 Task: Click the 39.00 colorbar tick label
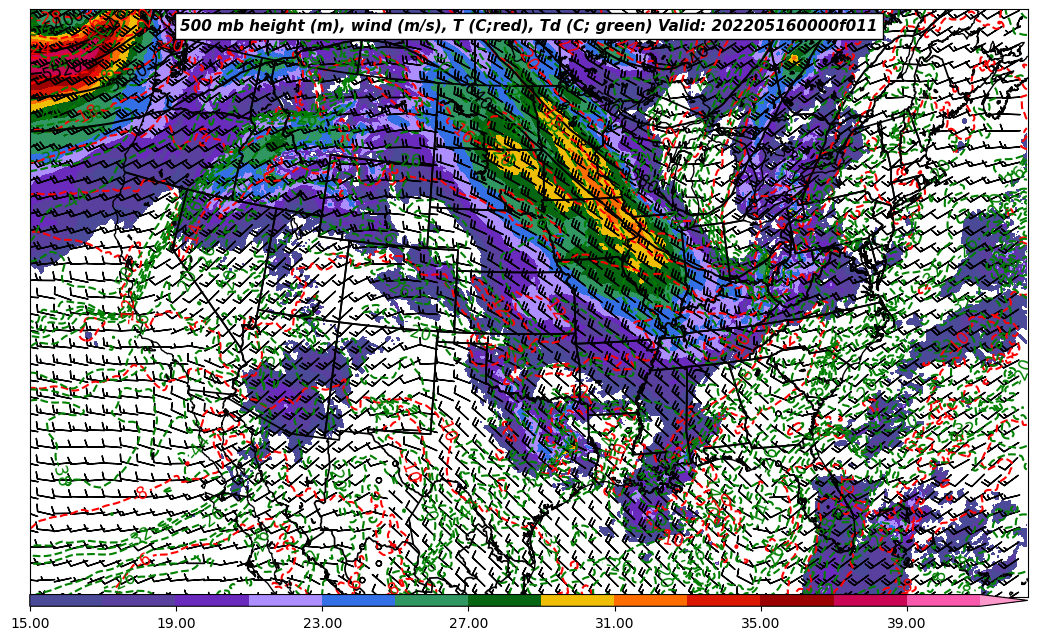(906, 623)
